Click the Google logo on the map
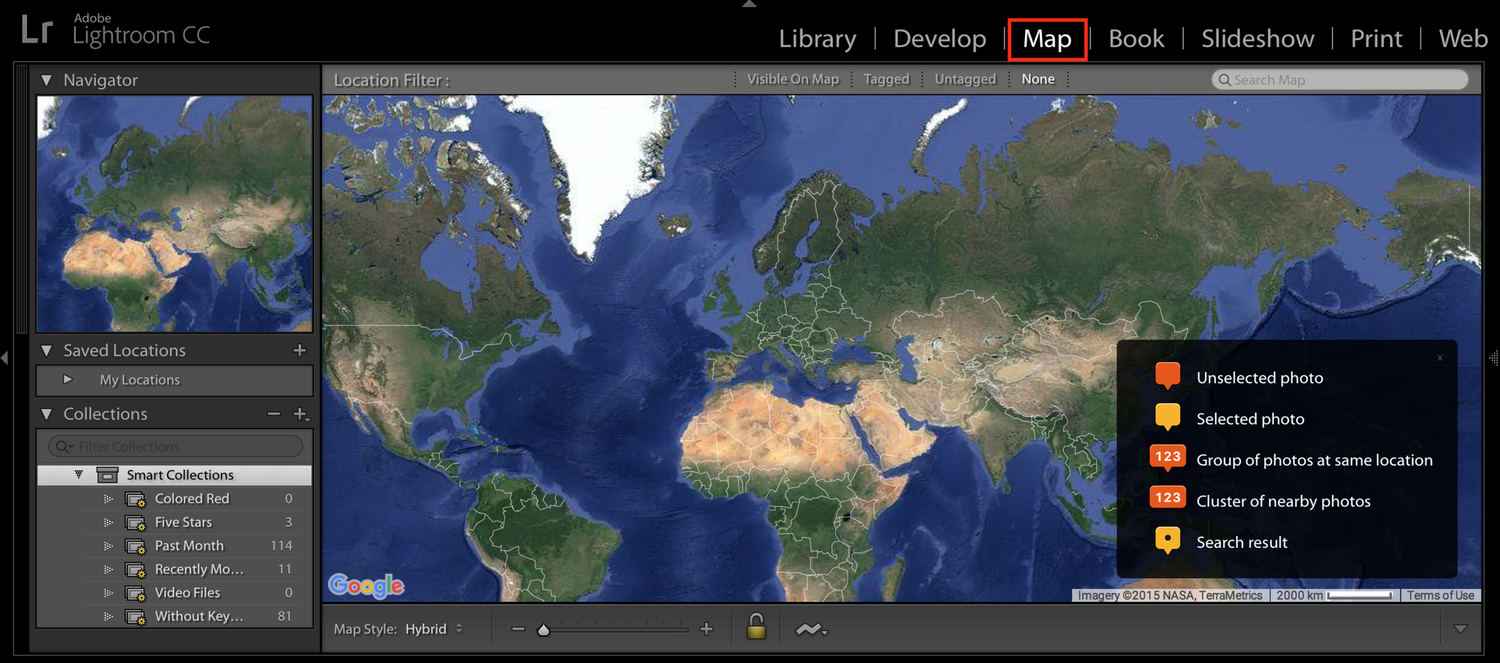This screenshot has width=1500, height=663. (366, 585)
